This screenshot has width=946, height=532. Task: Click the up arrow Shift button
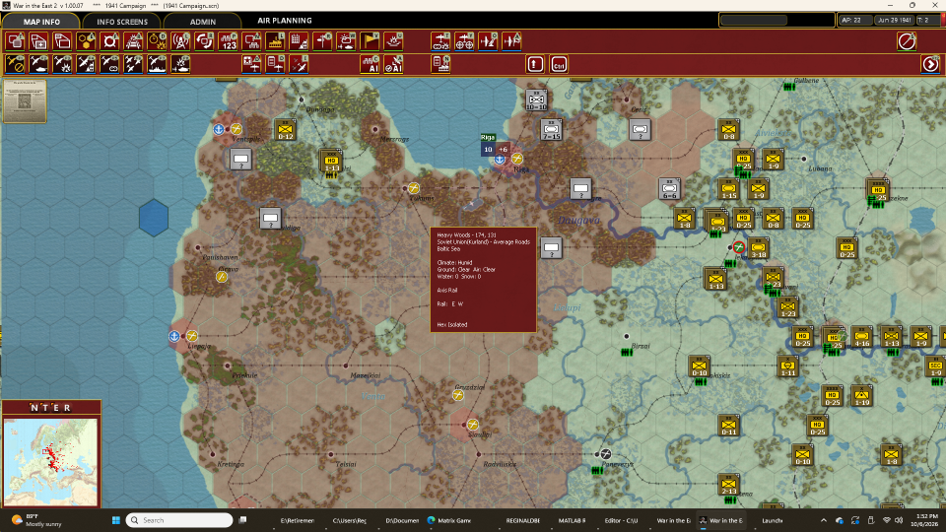[x=535, y=64]
